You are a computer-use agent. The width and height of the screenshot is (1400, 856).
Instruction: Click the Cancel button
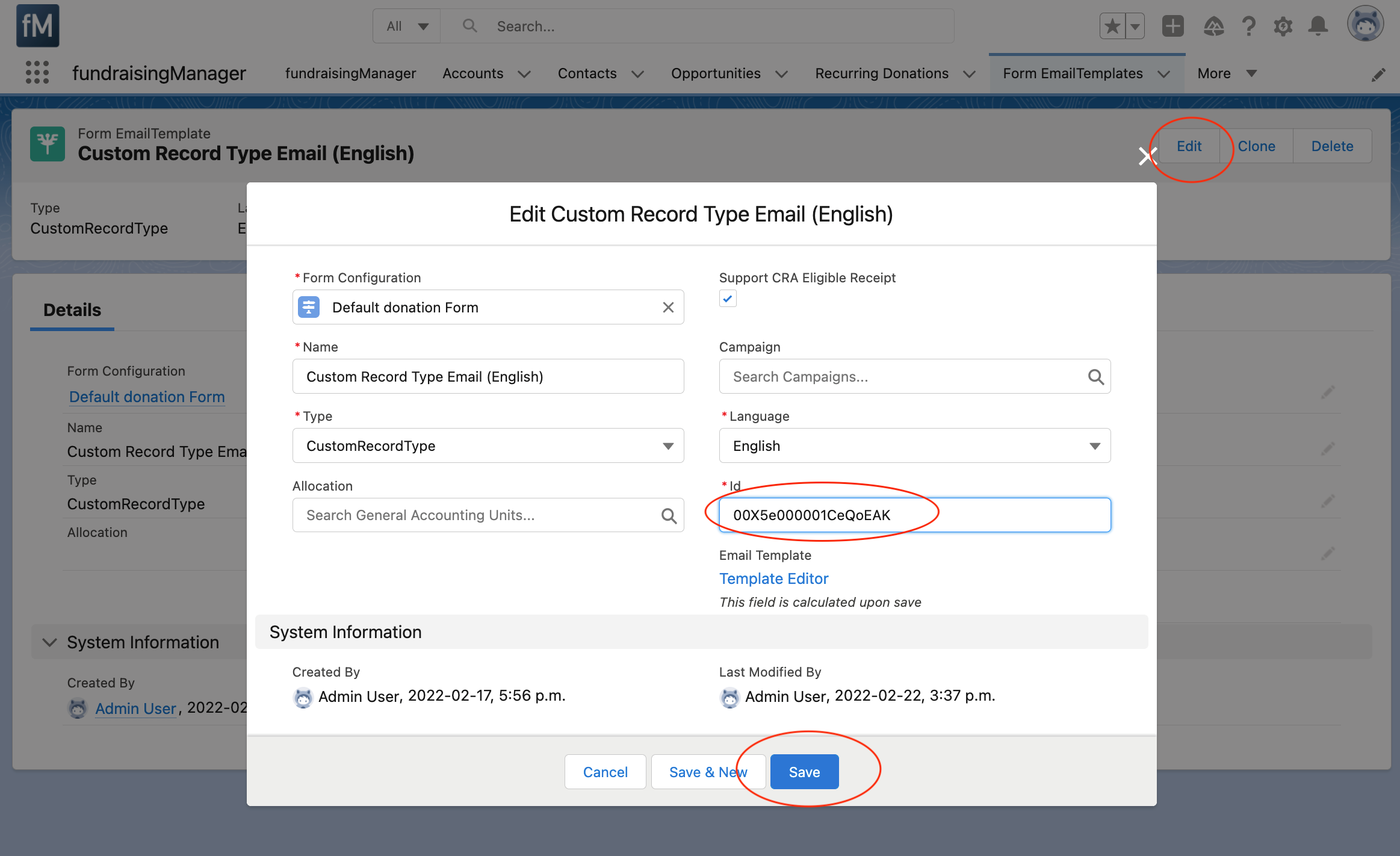605,772
